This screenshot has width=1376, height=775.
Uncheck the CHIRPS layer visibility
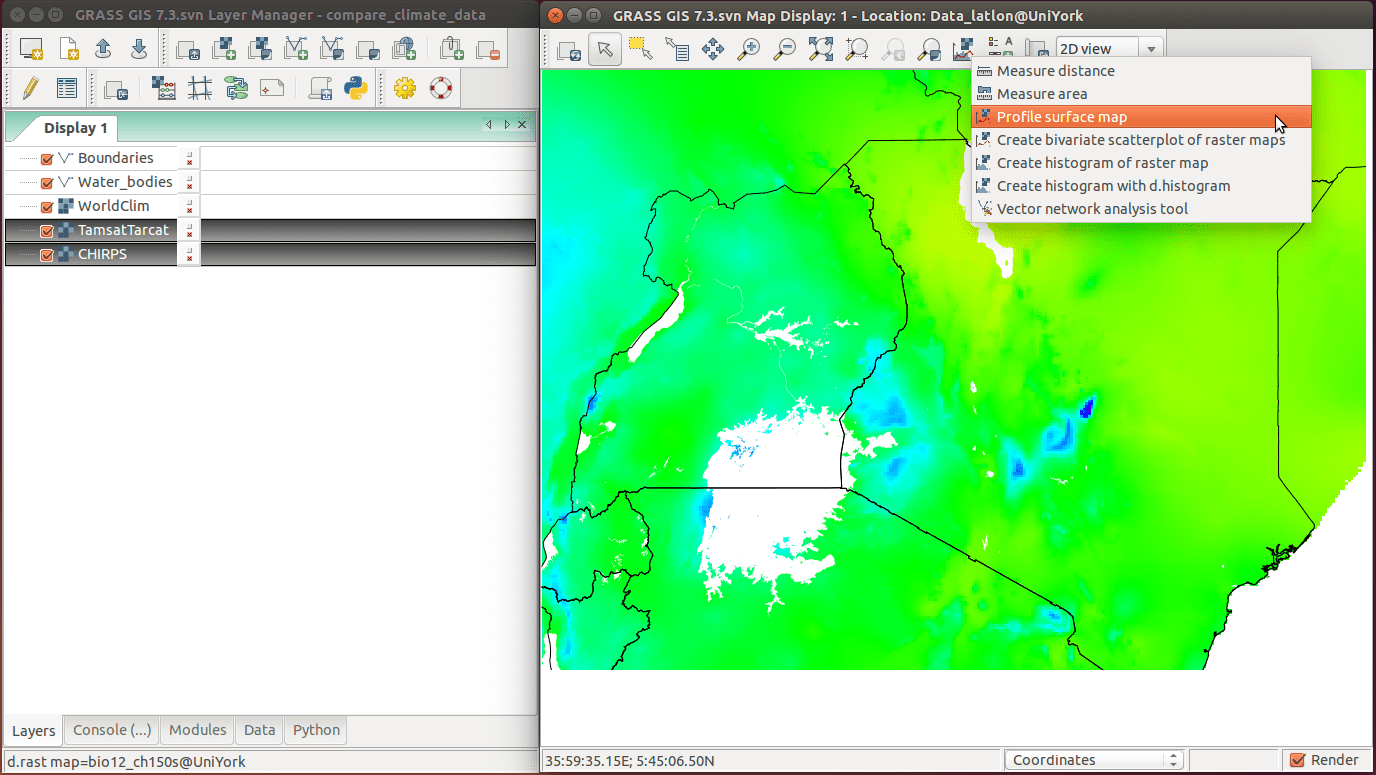click(46, 254)
